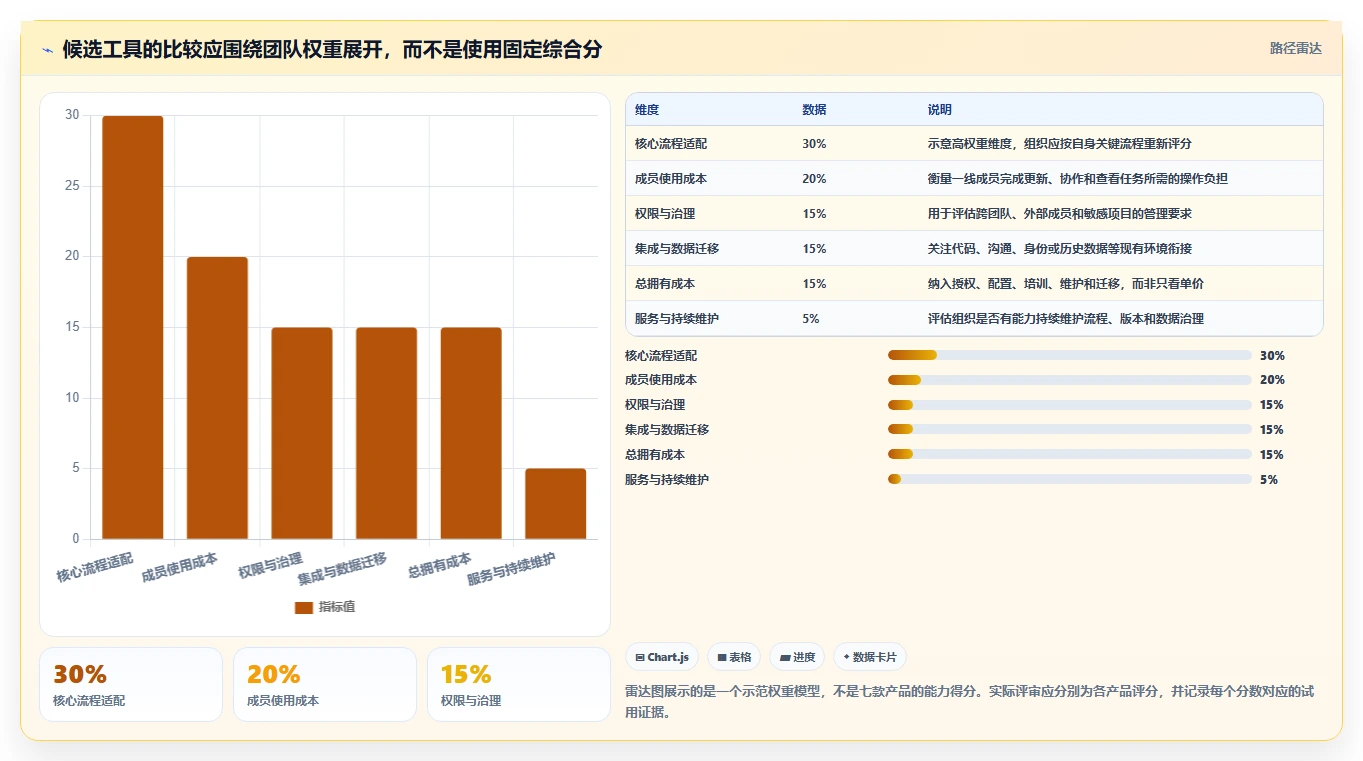Click table cell 服务与持续维护 in 维度 column
Screen dimensions: 1363x761
click(x=677, y=319)
